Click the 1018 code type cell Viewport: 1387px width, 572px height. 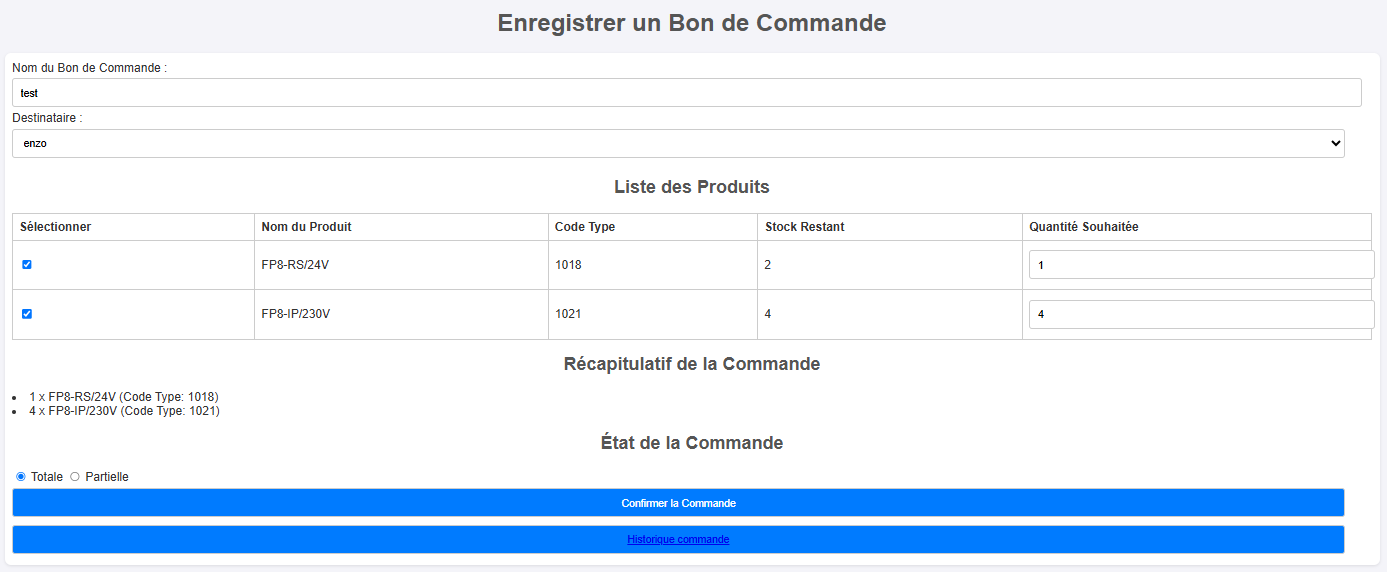568,265
